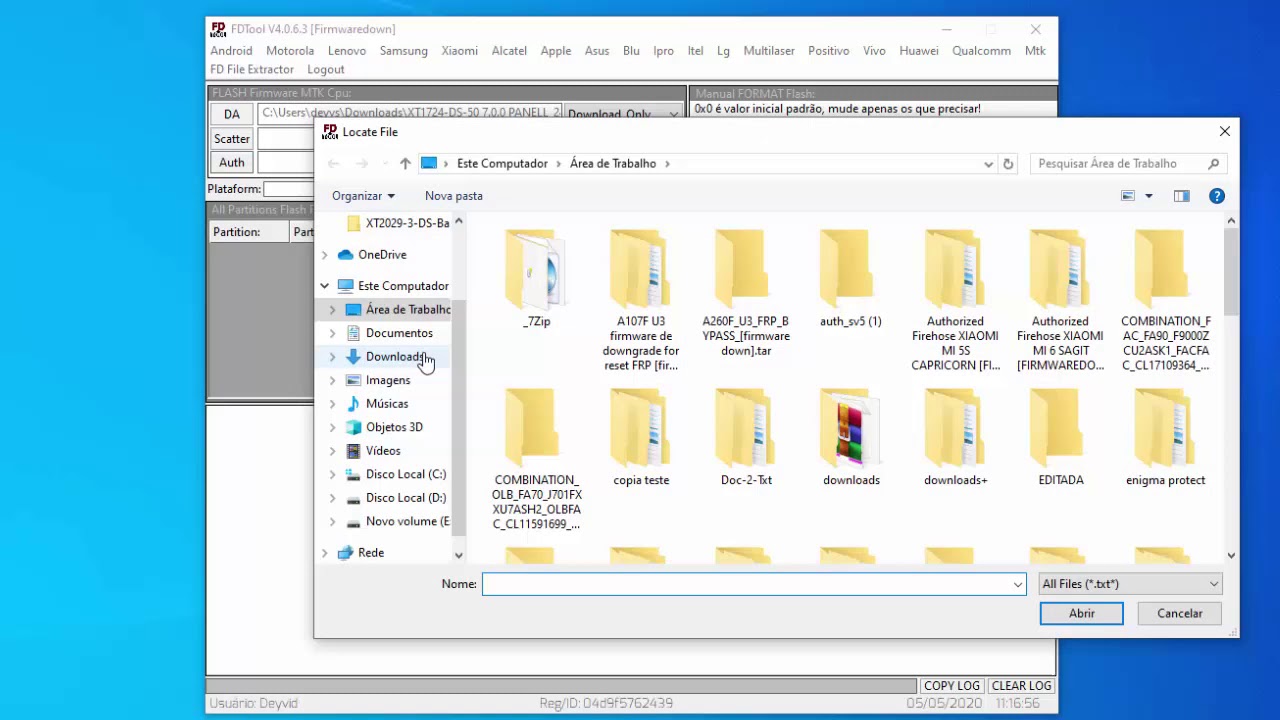The width and height of the screenshot is (1280, 720).
Task: Select the downloads+ folder
Action: (955, 437)
